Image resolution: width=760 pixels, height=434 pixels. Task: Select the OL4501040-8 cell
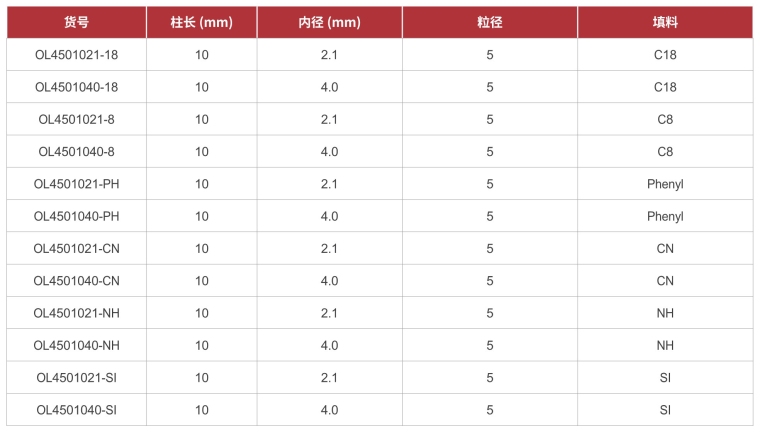(x=76, y=152)
